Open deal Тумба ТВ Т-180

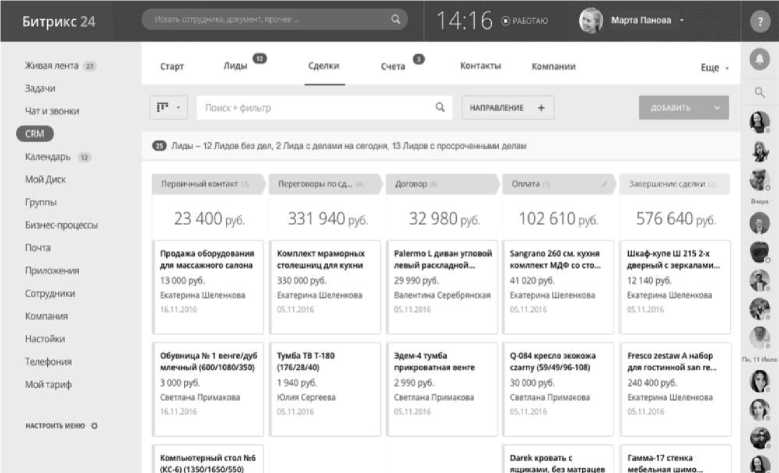pyautogui.click(x=325, y=389)
